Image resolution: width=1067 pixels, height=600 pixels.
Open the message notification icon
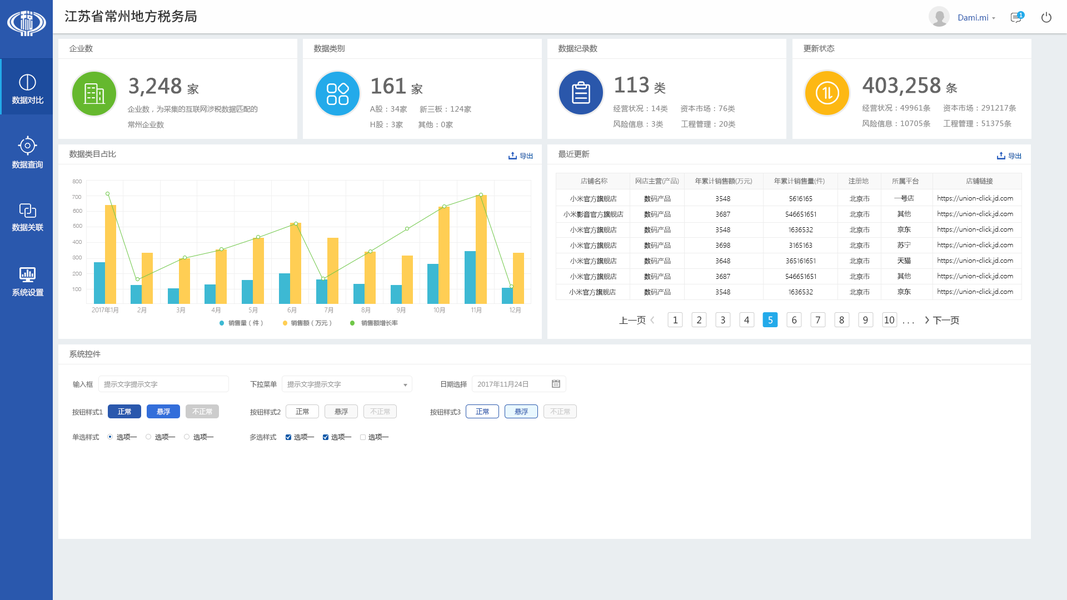coord(1017,17)
